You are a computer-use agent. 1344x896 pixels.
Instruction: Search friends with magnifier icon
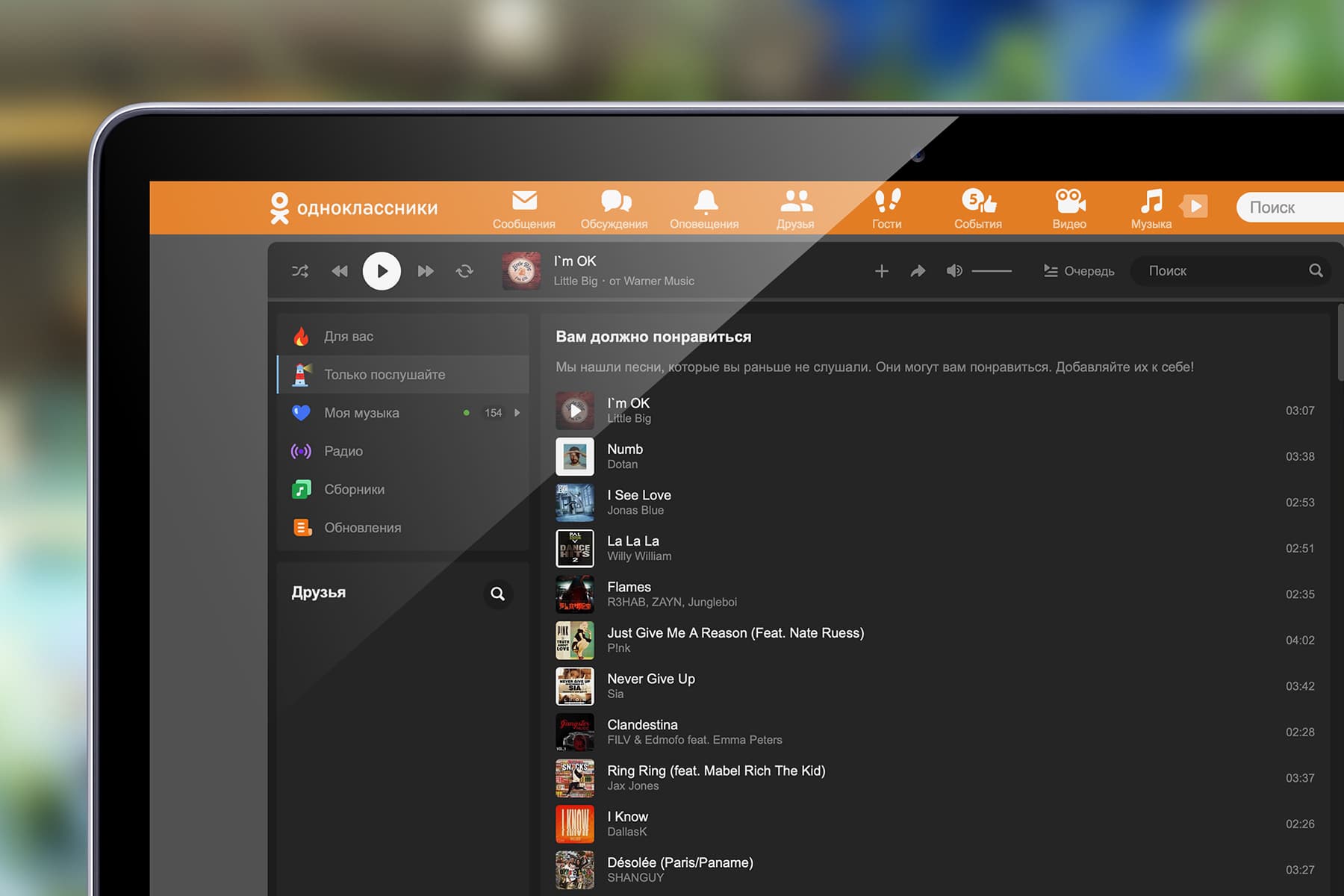coord(497,594)
